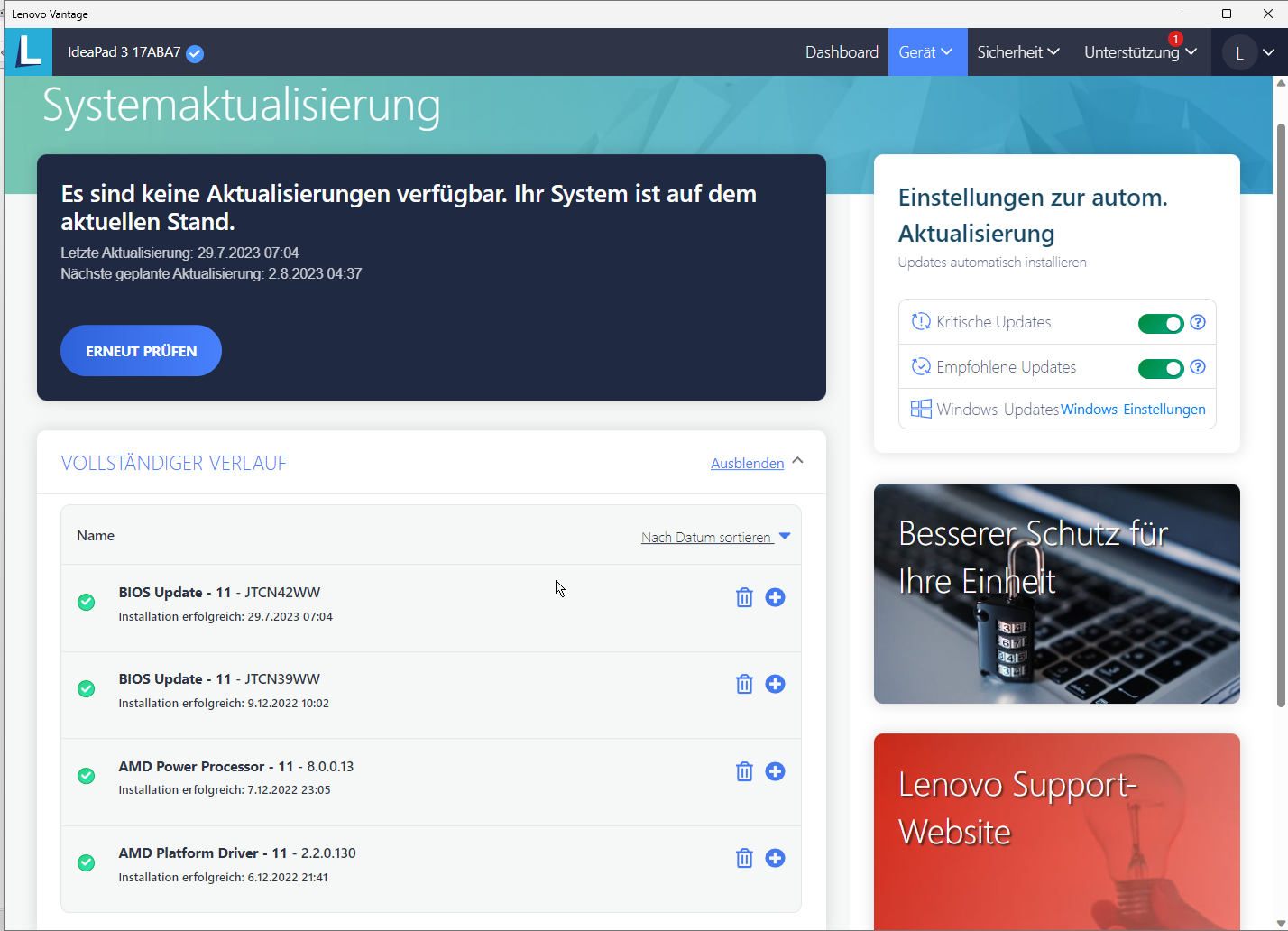Click green success check for AMD Power Processor
Viewport: 1288px width, 931px height.
(x=87, y=776)
